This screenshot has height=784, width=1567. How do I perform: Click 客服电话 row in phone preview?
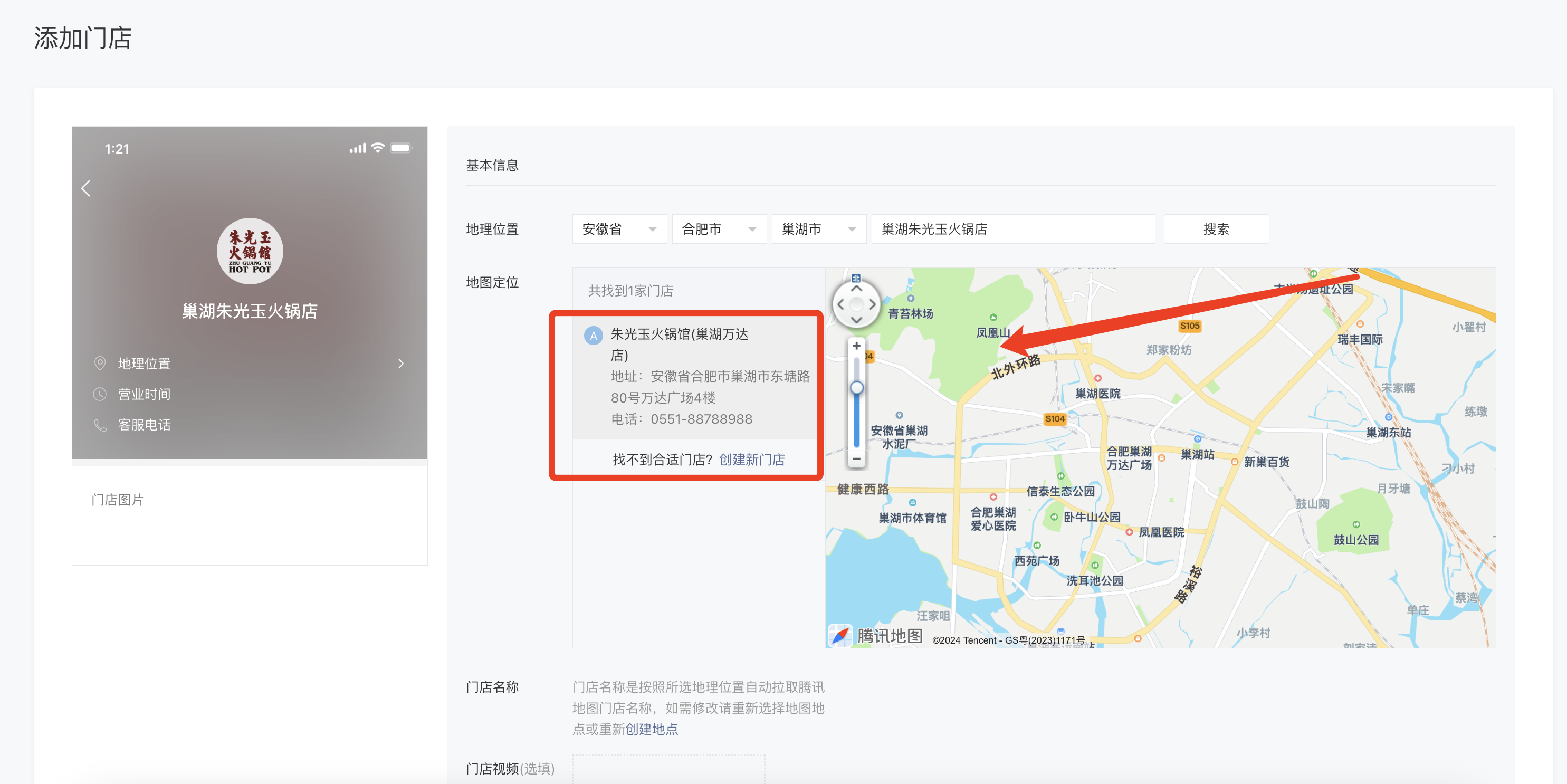(250, 425)
